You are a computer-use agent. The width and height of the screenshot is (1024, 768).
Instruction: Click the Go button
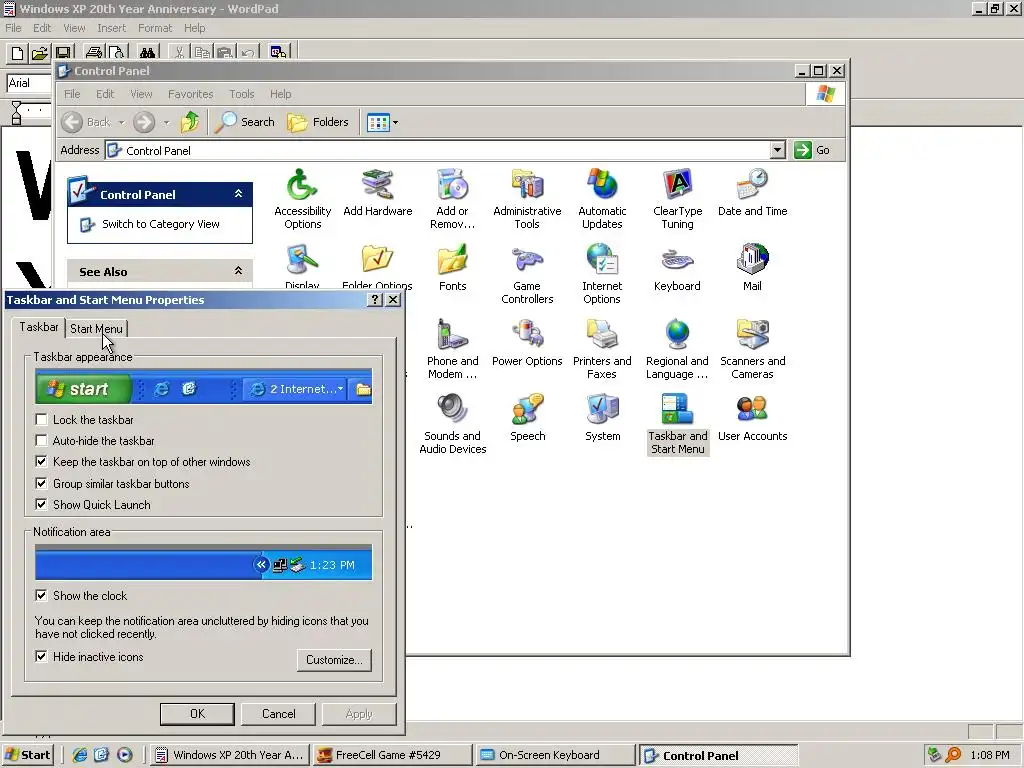(x=812, y=150)
